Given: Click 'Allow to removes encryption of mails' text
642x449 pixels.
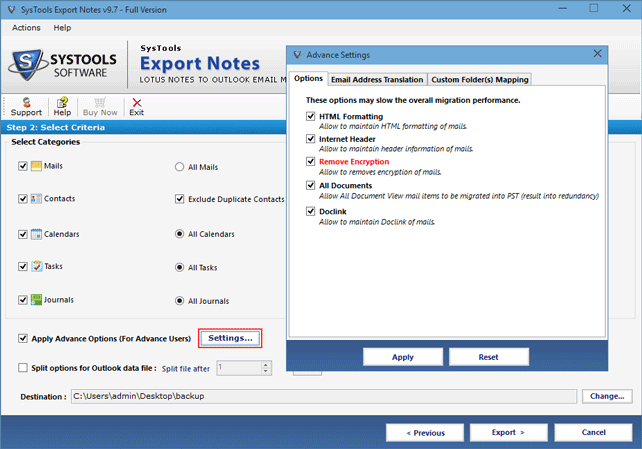Looking at the screenshot, I should pyautogui.click(x=380, y=172).
